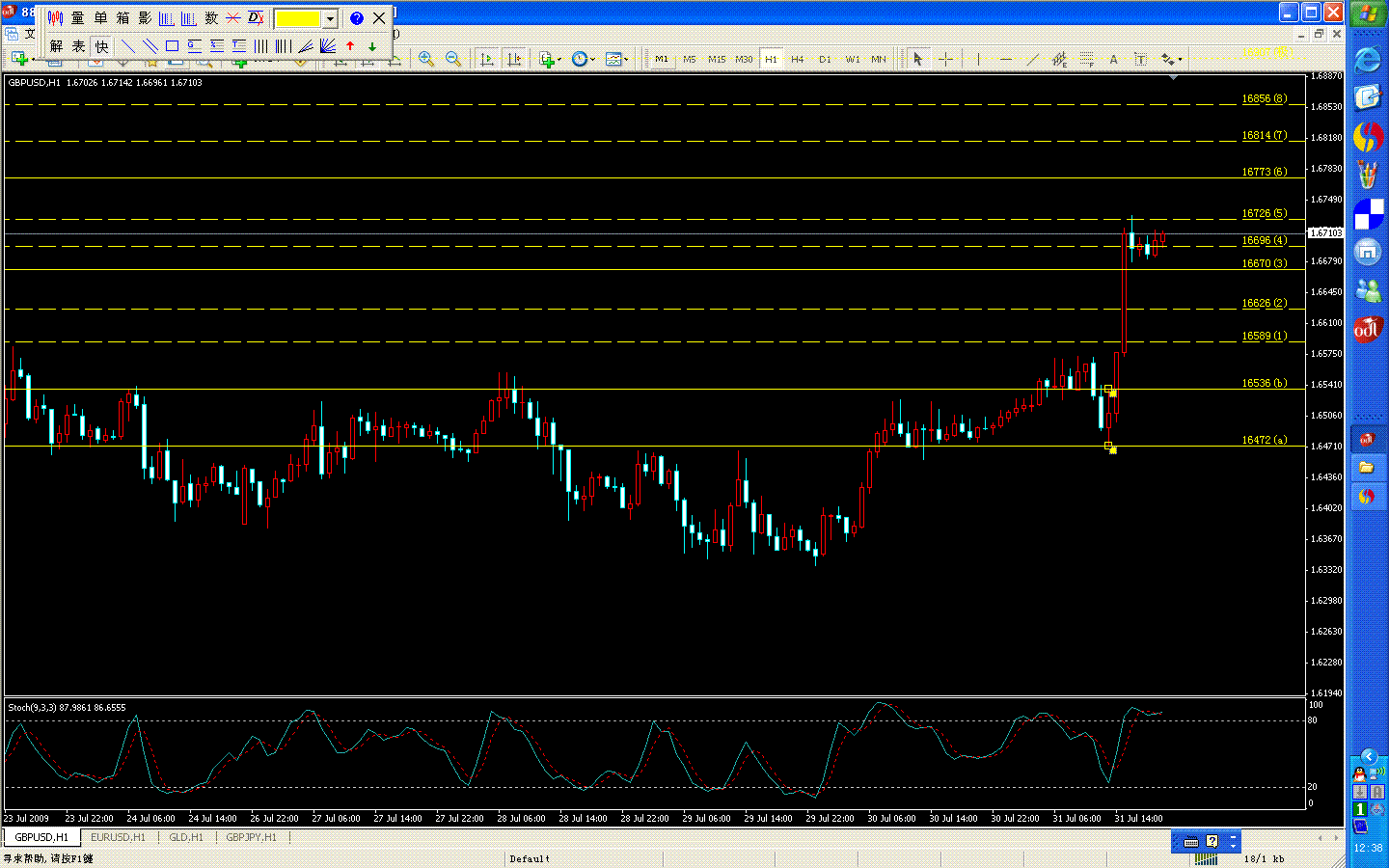
Task: Switch chart to D1 timeframe
Action: coord(825,59)
